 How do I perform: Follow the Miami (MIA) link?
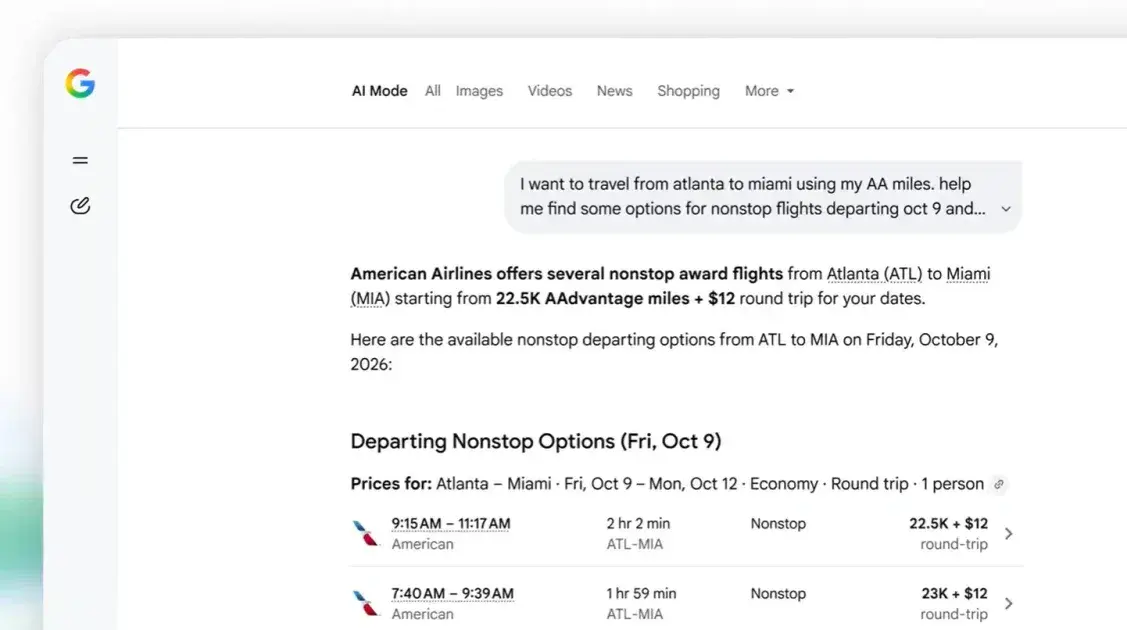click(x=967, y=274)
